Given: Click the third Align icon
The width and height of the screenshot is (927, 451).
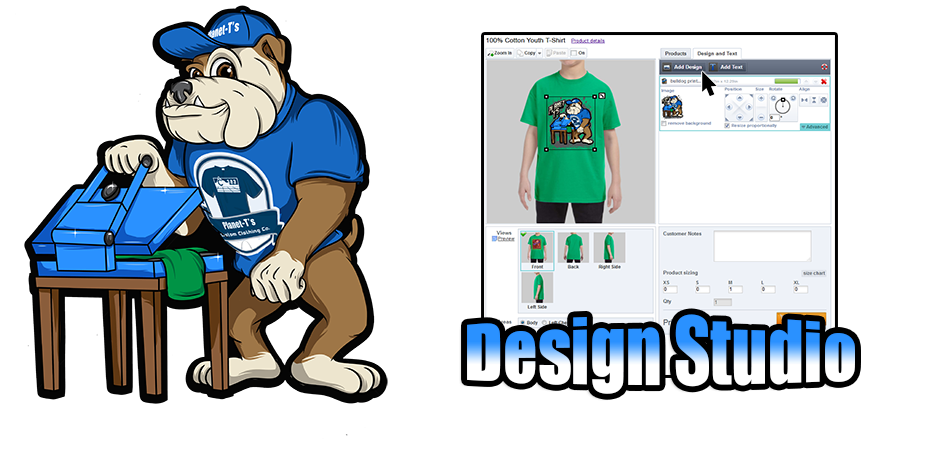Looking at the screenshot, I should point(824,100).
